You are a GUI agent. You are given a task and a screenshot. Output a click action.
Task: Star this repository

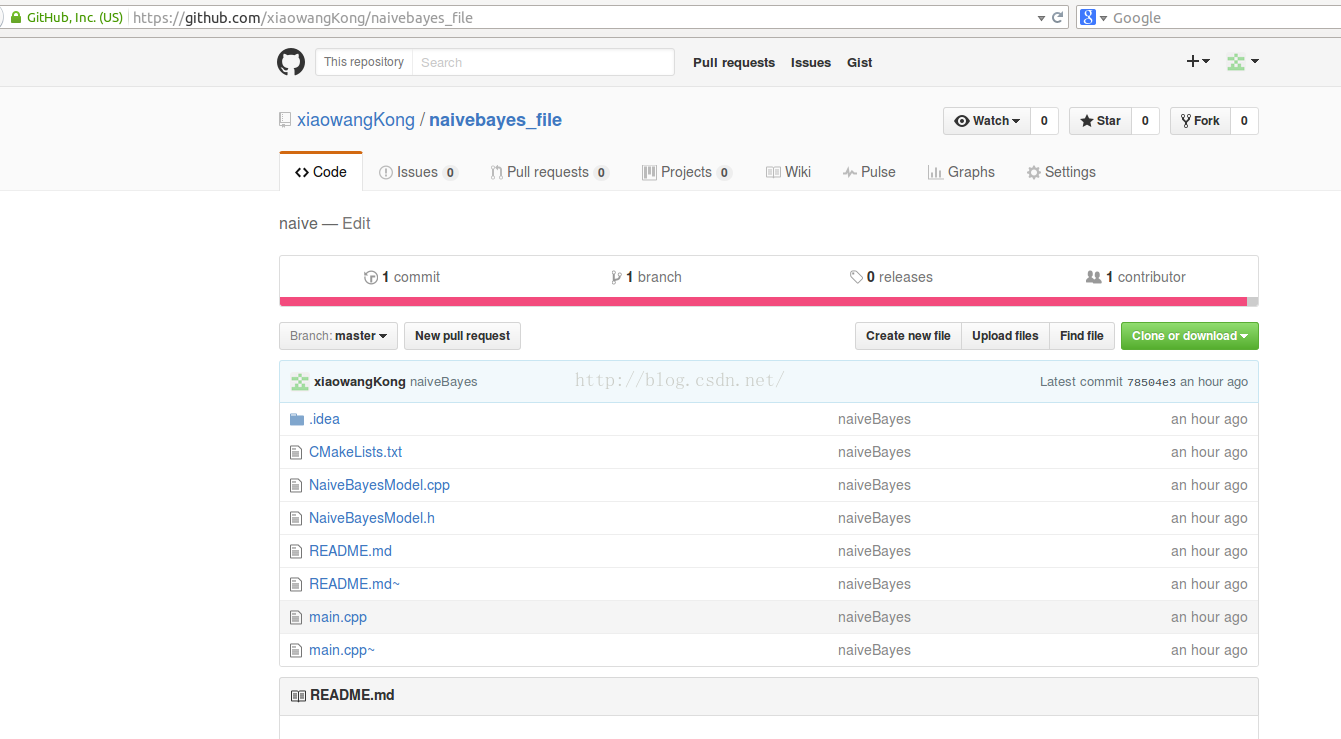point(1100,121)
